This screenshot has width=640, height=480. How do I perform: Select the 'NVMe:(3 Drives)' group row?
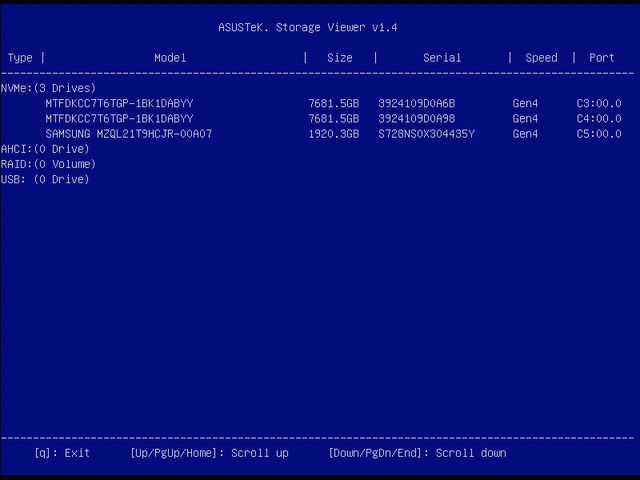[x=48, y=88]
